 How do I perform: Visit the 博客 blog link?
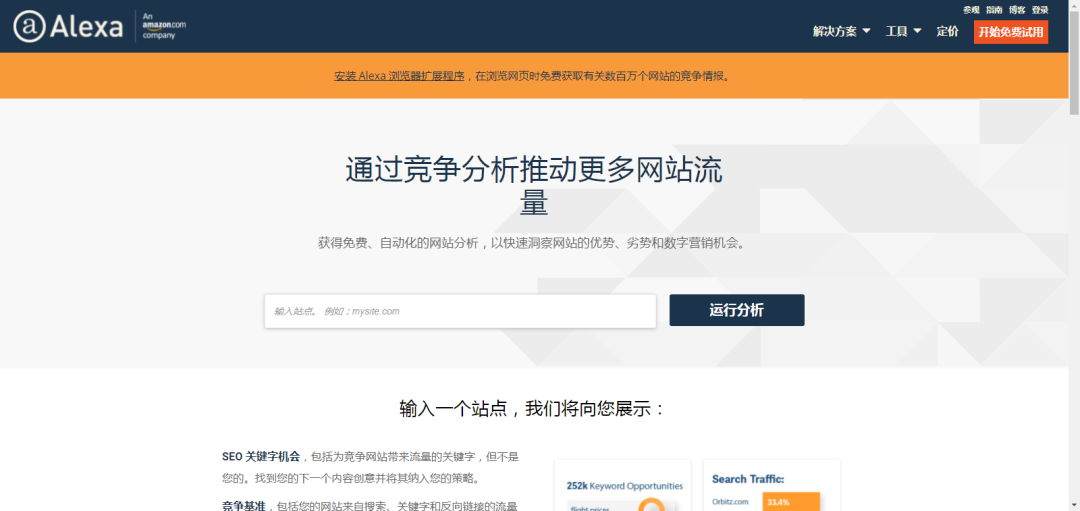click(1017, 10)
